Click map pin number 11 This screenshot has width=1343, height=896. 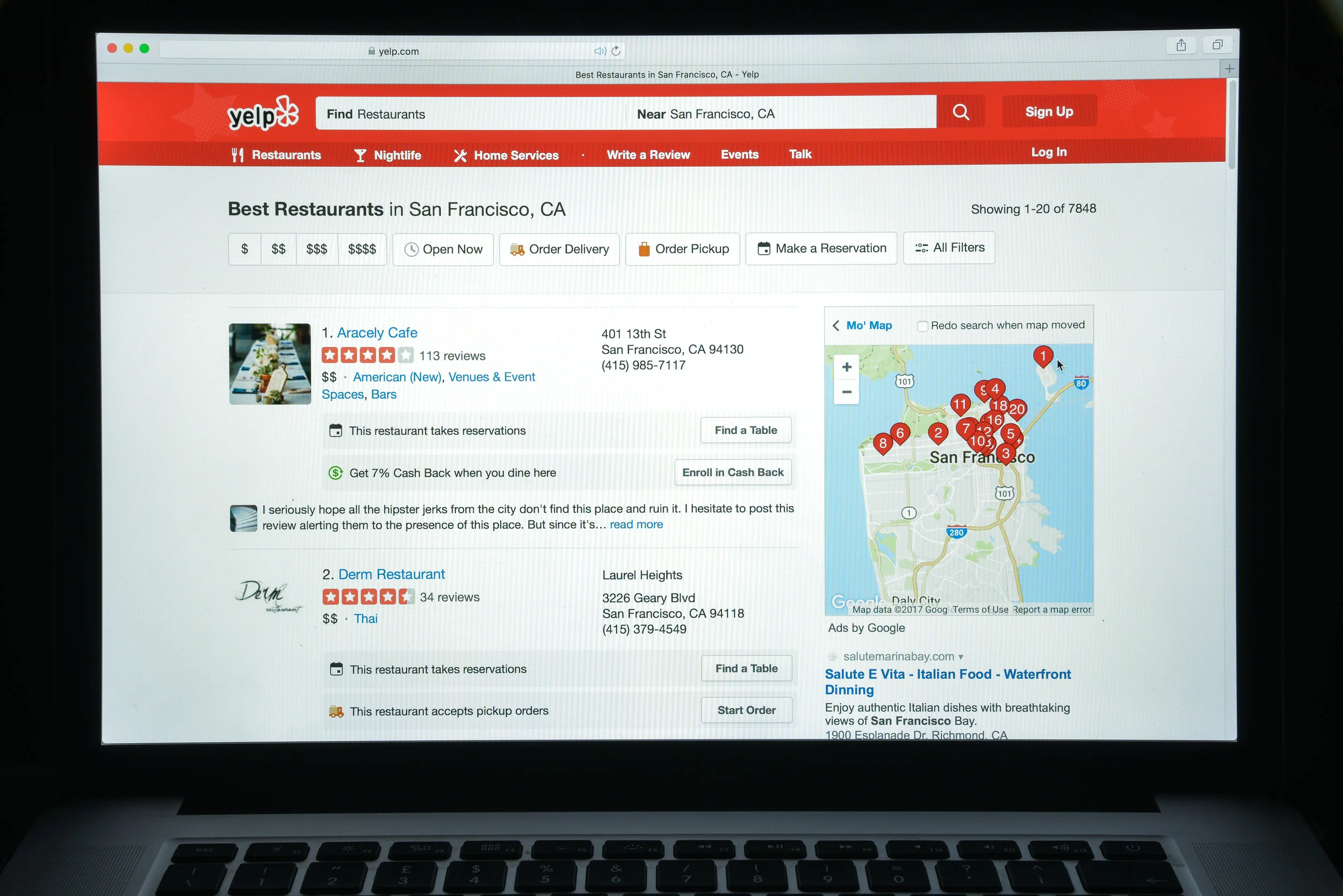coord(959,404)
